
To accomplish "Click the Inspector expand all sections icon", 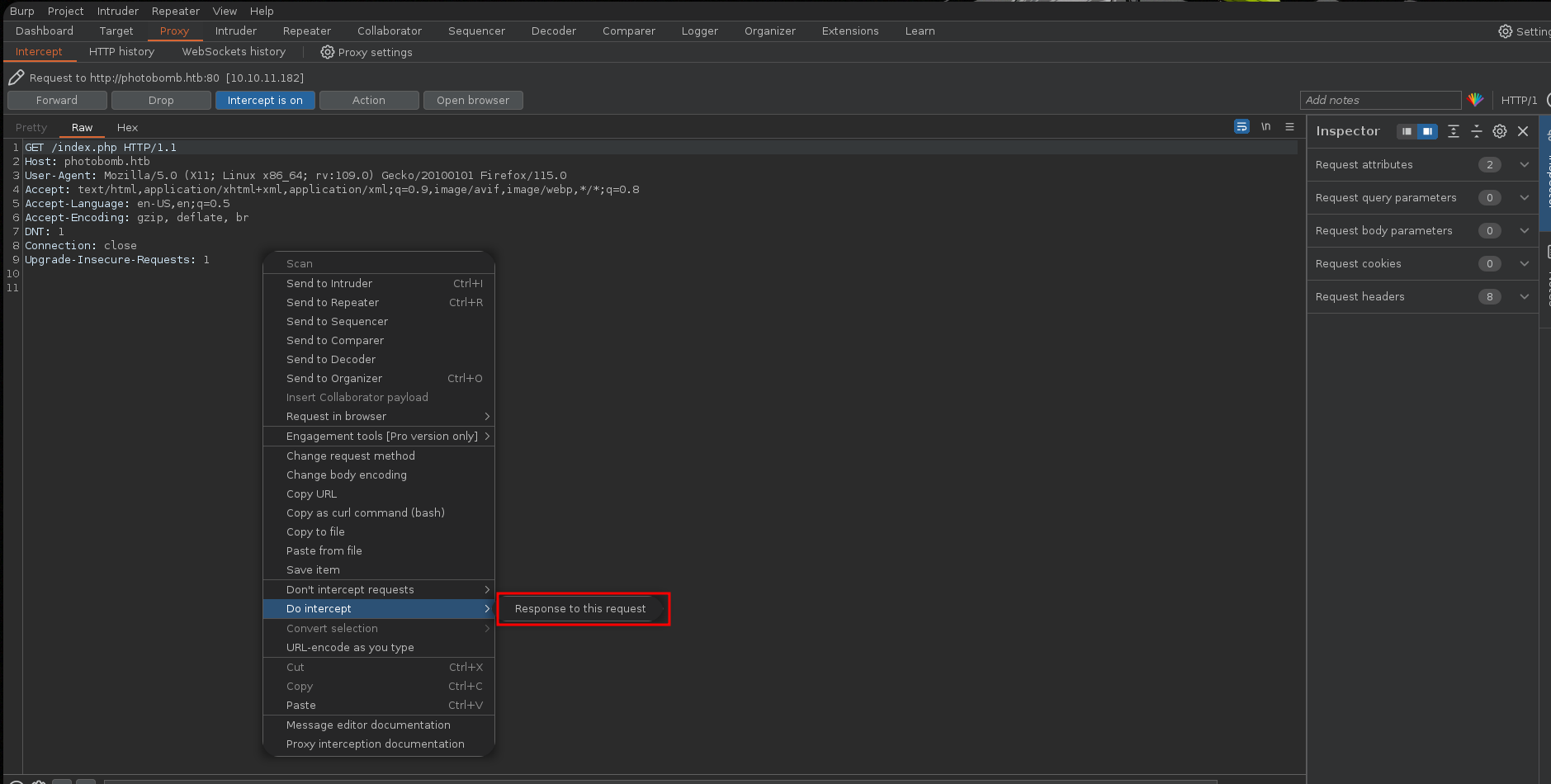I will 1454,131.
